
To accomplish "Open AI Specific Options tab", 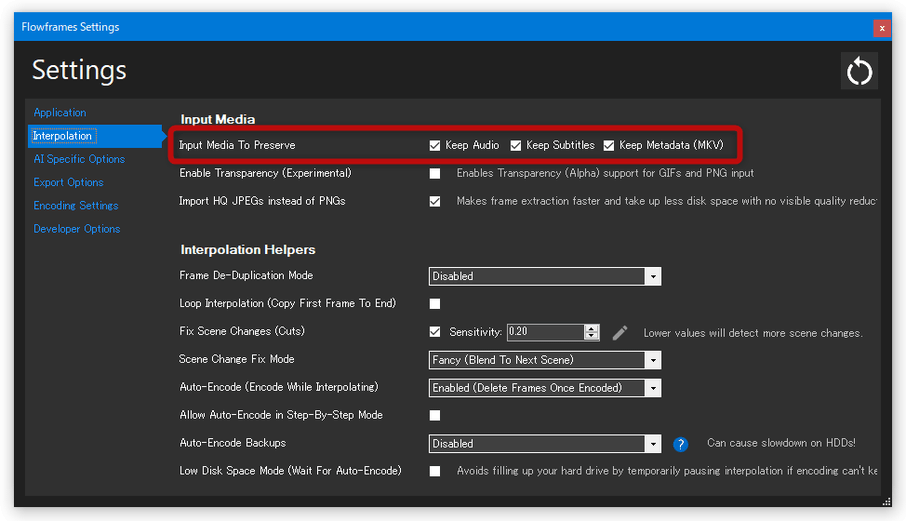I will tap(79, 159).
